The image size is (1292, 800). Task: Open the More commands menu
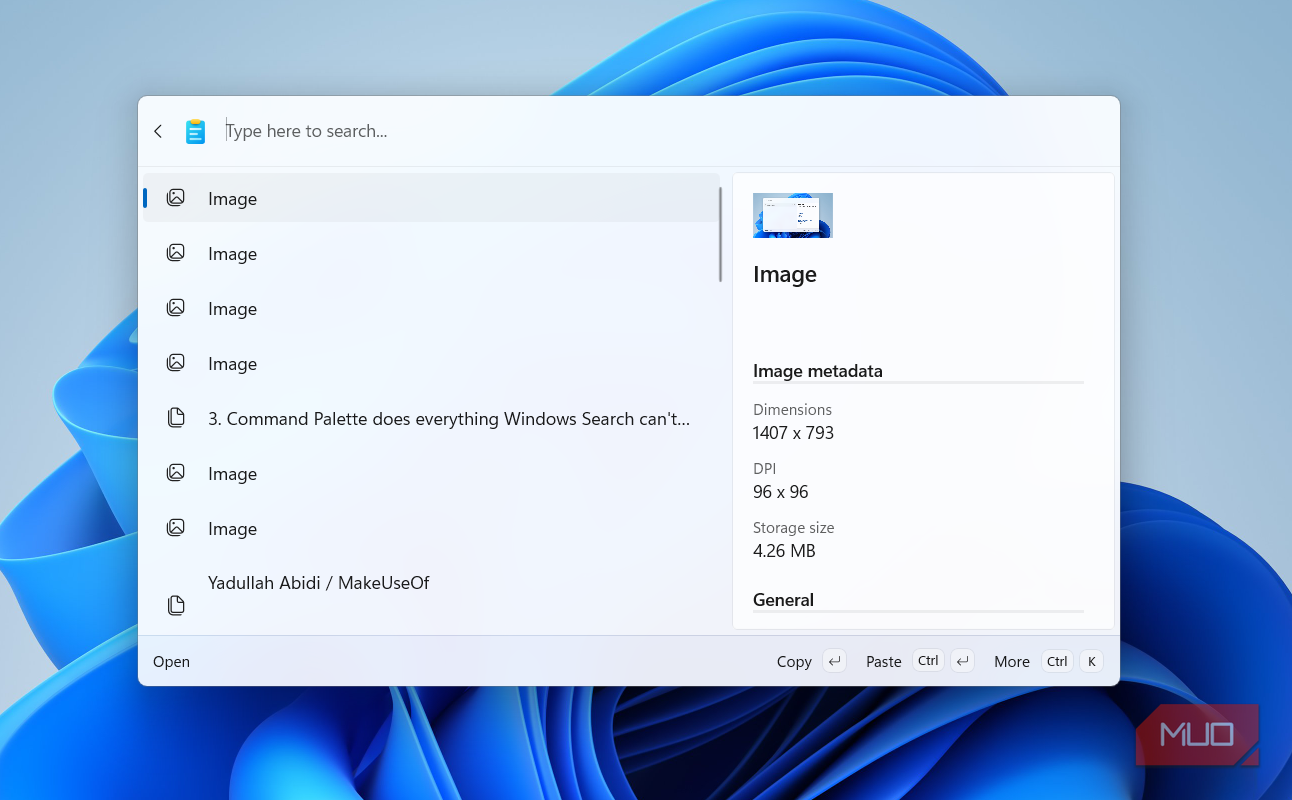point(1048,661)
